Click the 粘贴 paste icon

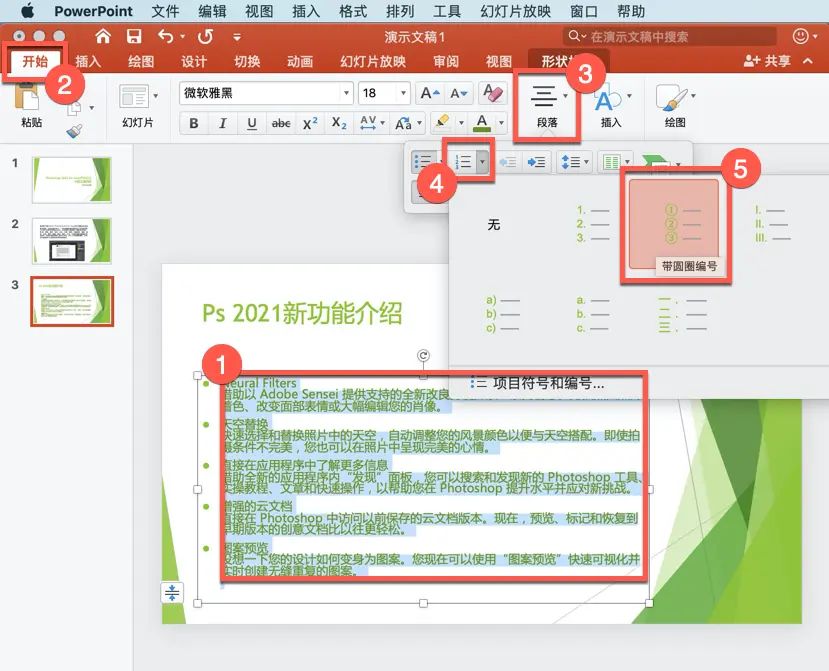click(x=28, y=99)
